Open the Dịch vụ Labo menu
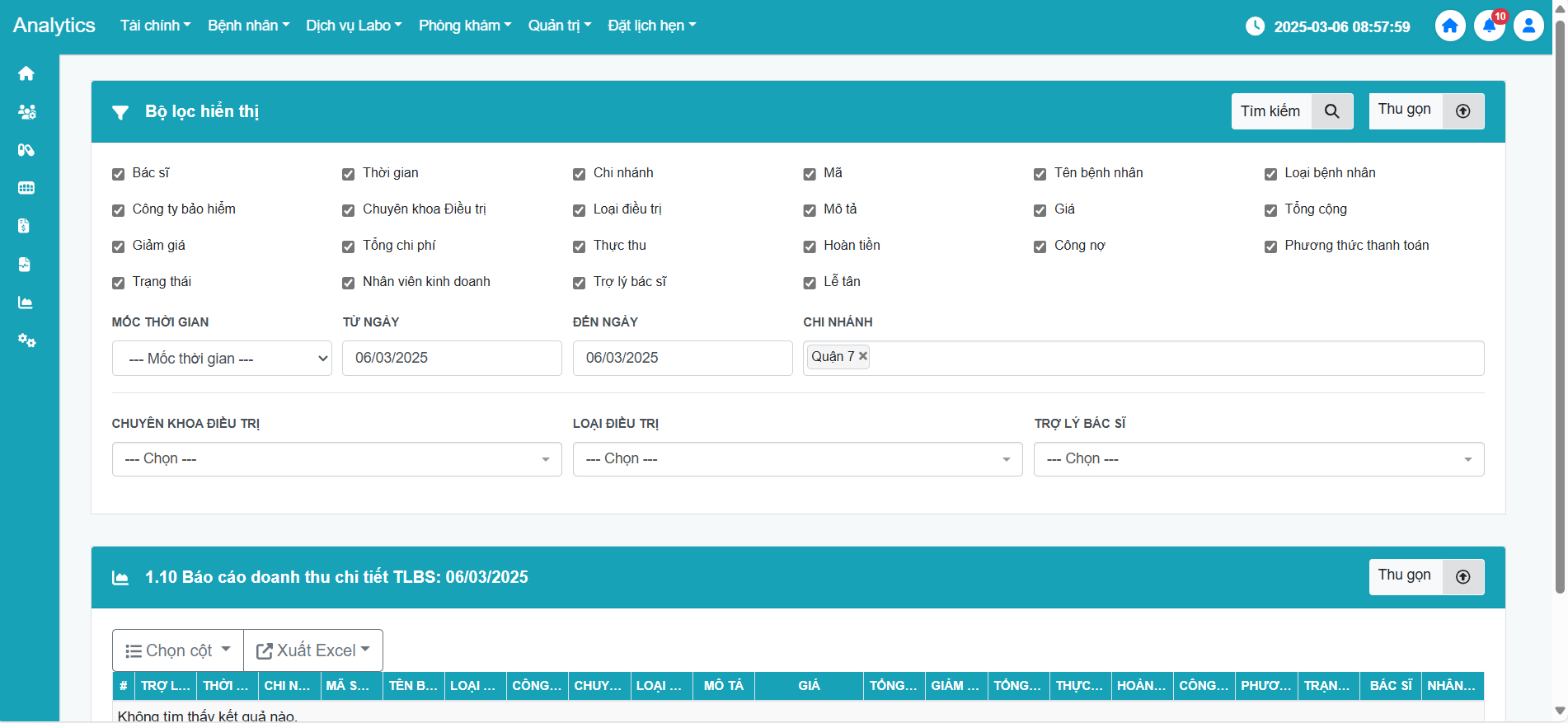 tap(354, 26)
